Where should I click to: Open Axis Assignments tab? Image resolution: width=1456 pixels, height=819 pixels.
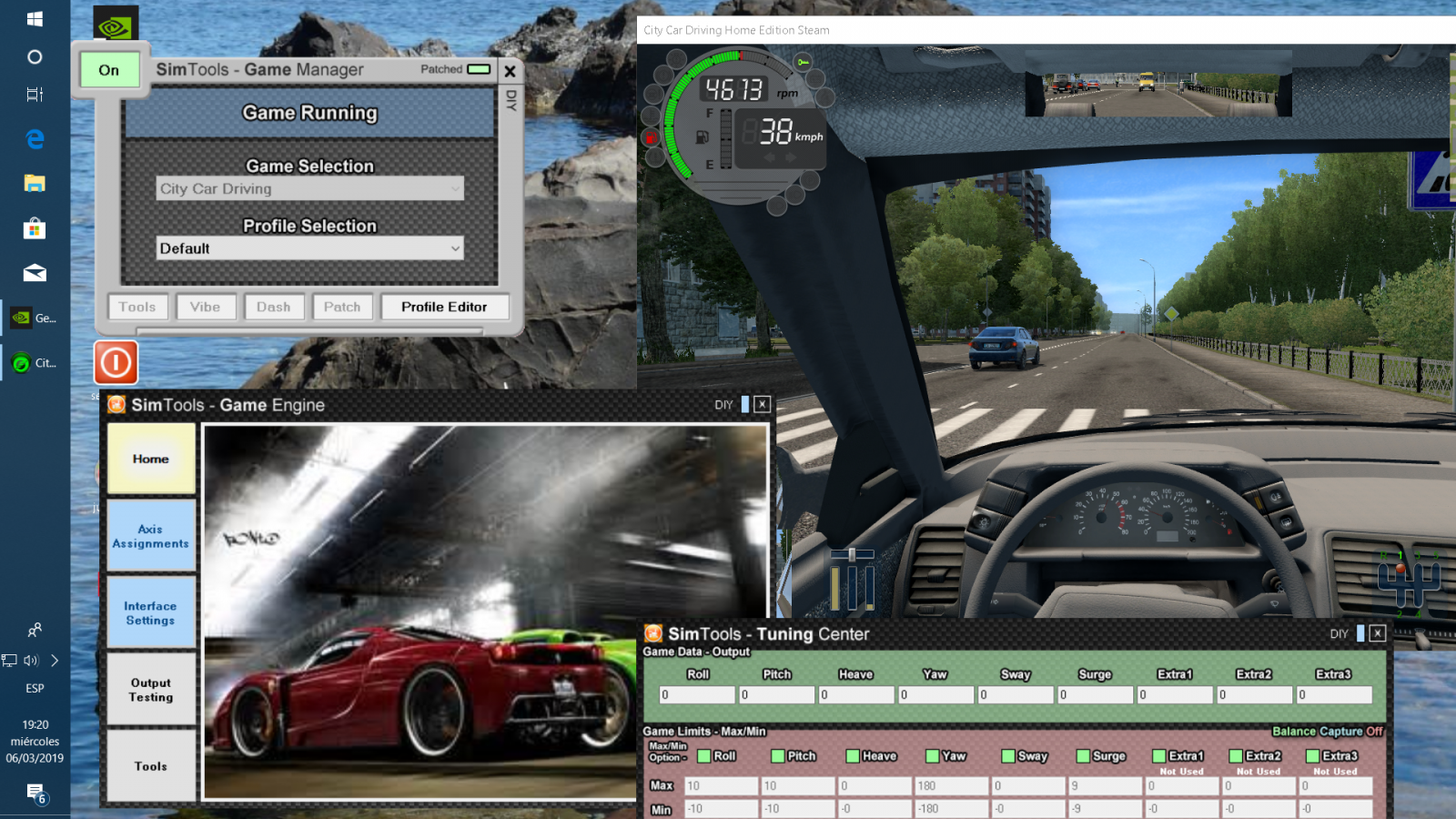pyautogui.click(x=151, y=536)
